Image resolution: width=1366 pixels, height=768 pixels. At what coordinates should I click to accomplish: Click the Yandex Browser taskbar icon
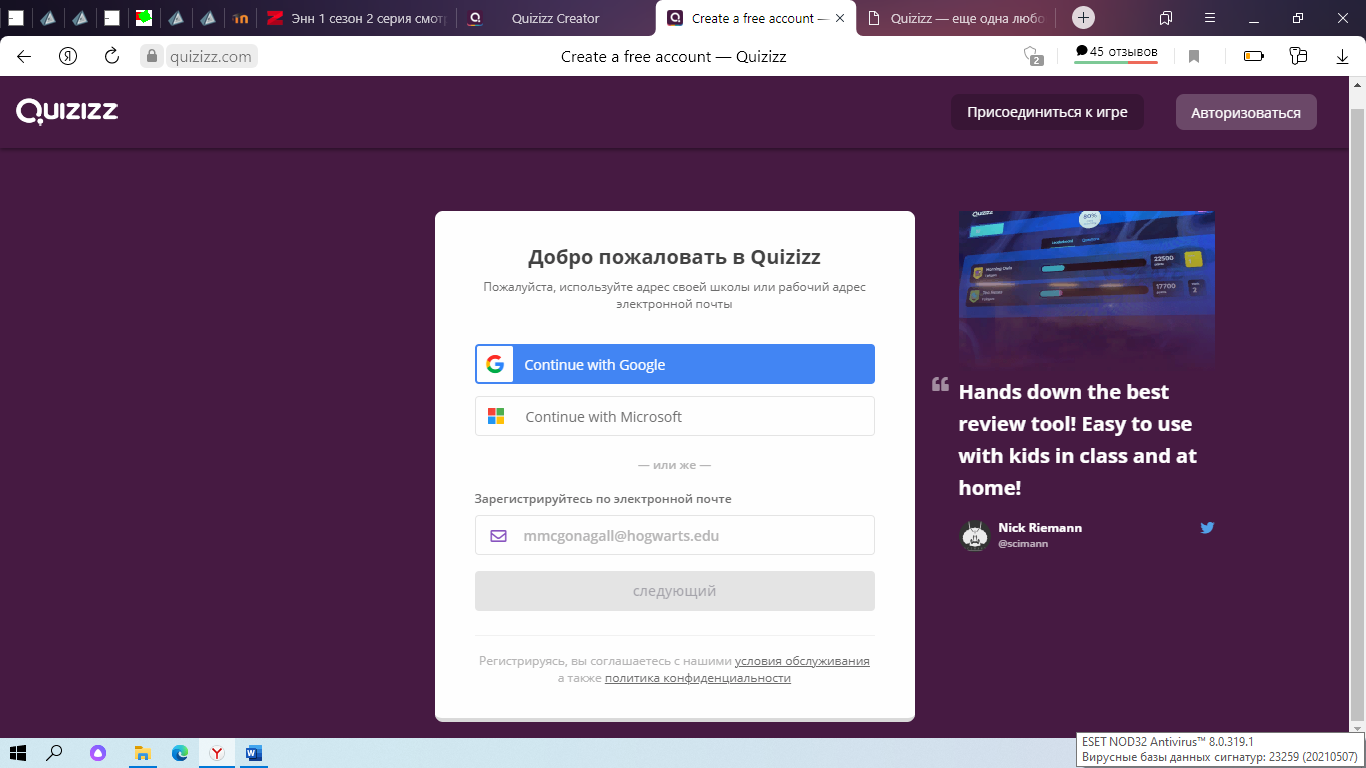click(217, 753)
